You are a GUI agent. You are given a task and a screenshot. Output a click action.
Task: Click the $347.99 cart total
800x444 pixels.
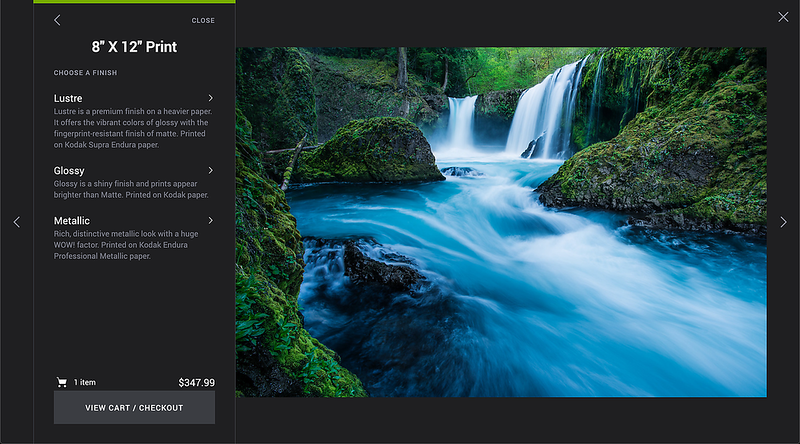tap(196, 383)
